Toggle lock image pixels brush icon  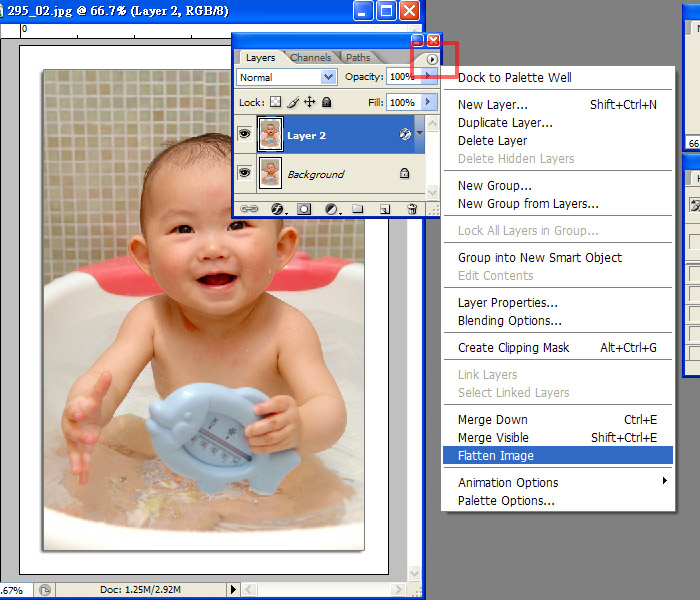(x=293, y=102)
